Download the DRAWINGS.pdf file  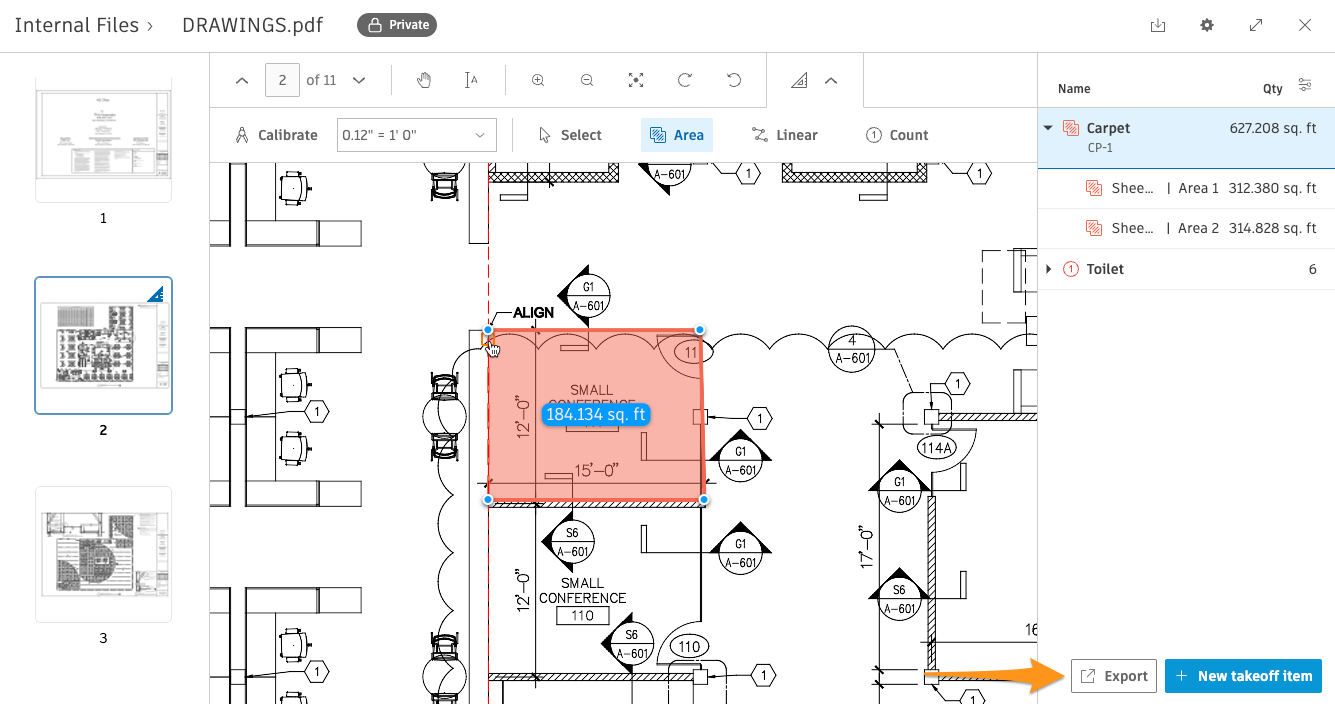point(1158,25)
